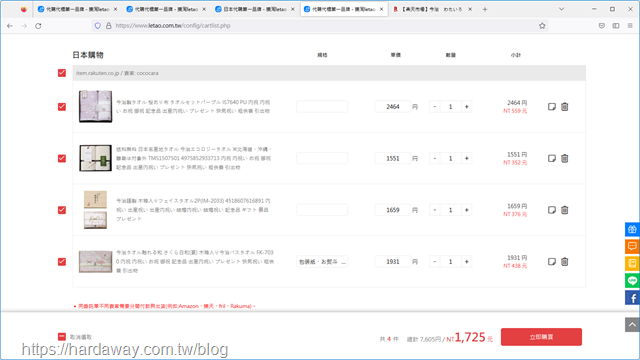The height and width of the screenshot is (360, 640).
Task: Switch to the third letao tab
Action: [255, 9]
